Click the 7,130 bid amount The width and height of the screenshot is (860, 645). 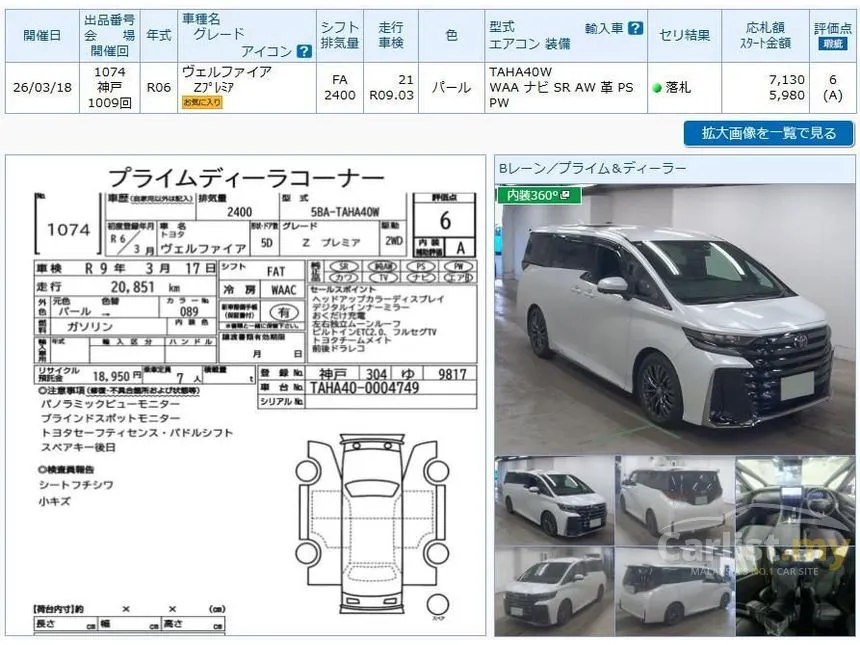click(x=787, y=80)
